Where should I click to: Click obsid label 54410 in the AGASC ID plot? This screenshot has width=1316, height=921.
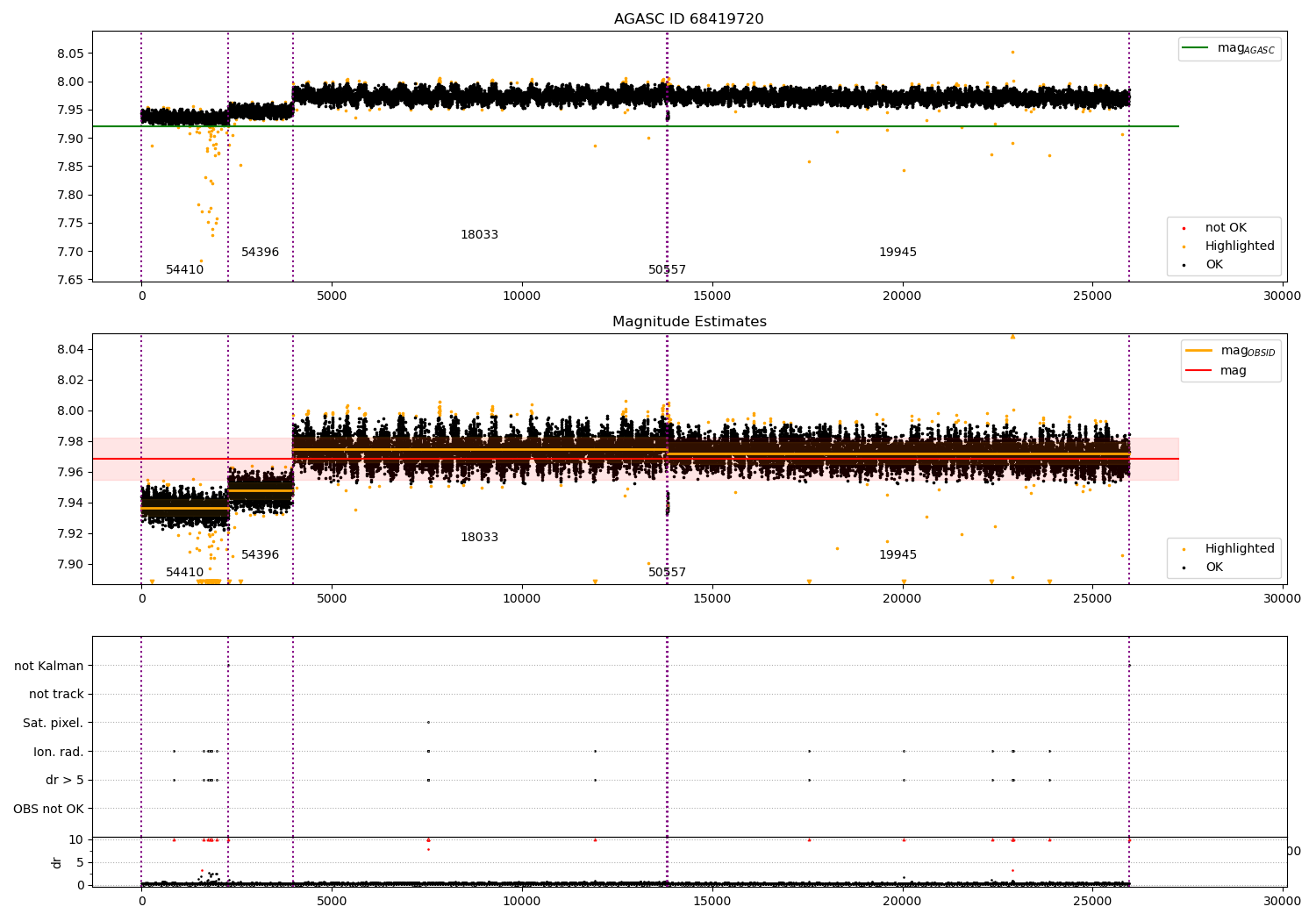click(x=184, y=270)
